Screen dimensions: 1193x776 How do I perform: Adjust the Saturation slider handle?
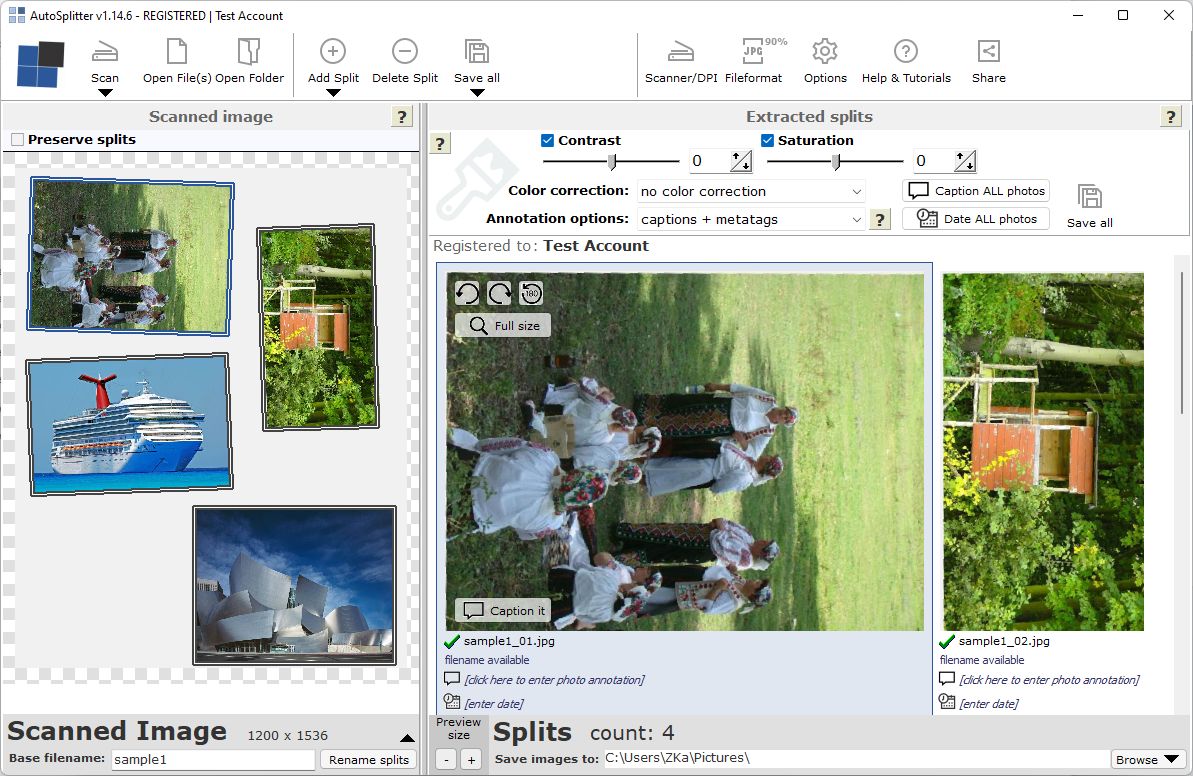[836, 161]
